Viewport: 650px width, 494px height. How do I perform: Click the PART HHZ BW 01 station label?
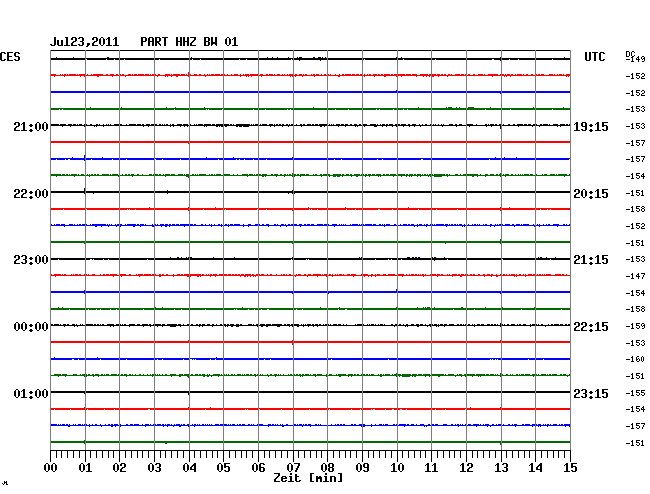point(189,42)
